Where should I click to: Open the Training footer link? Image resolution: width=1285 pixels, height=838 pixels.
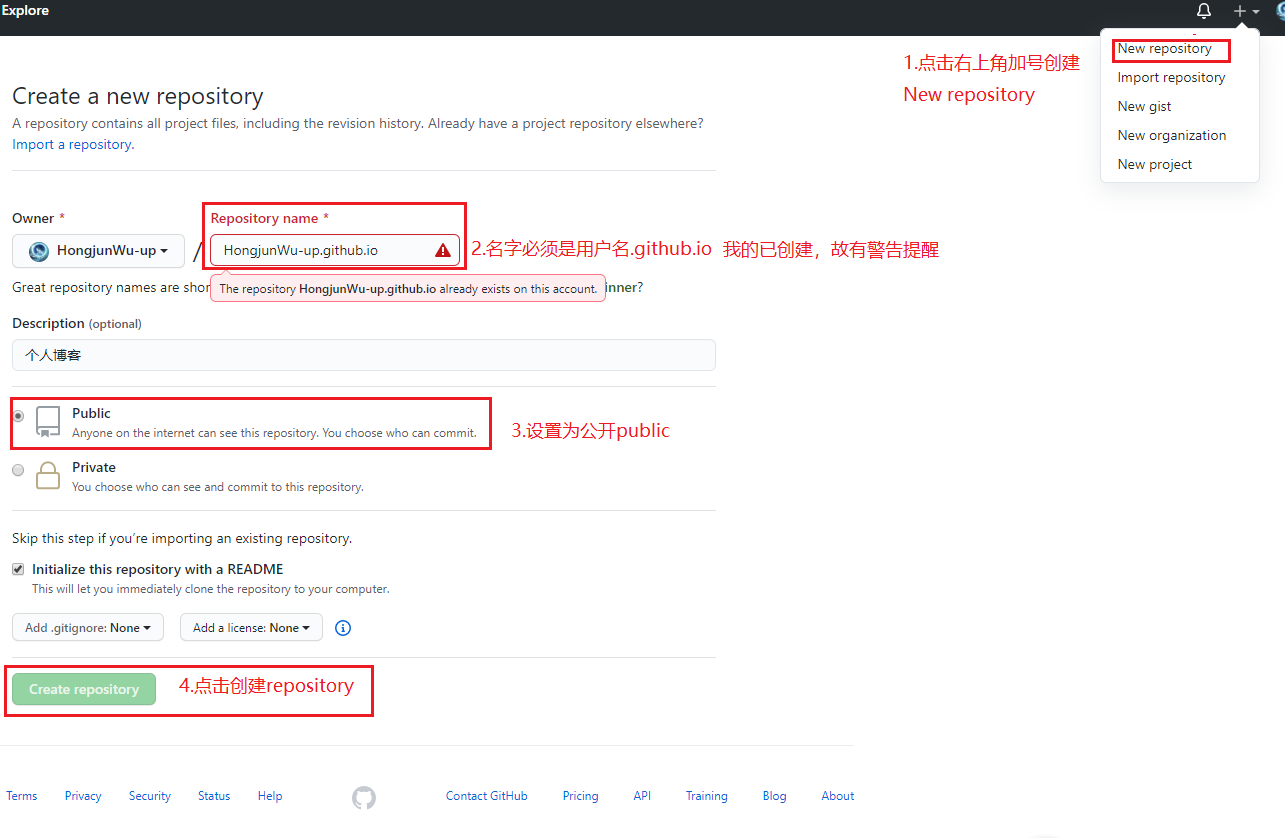click(x=707, y=796)
